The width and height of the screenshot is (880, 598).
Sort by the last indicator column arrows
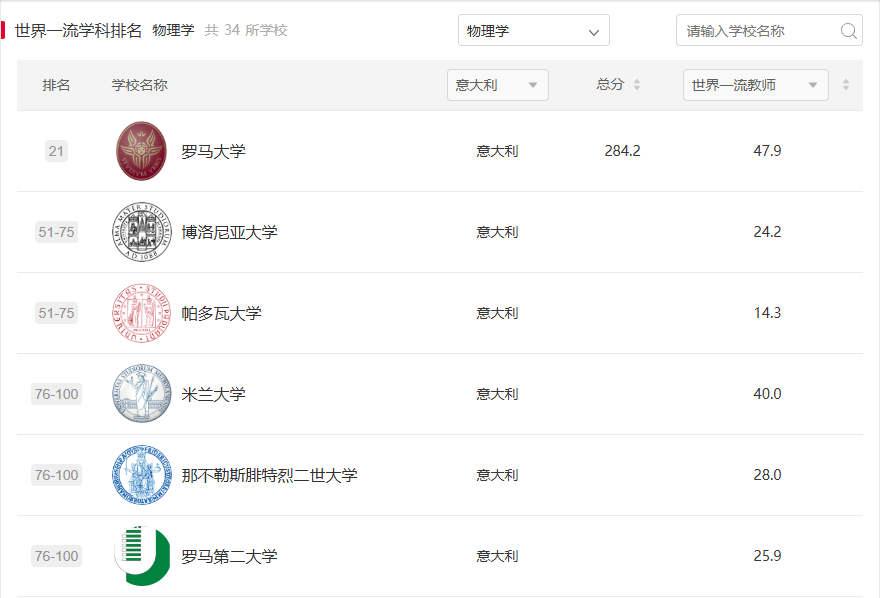(846, 85)
